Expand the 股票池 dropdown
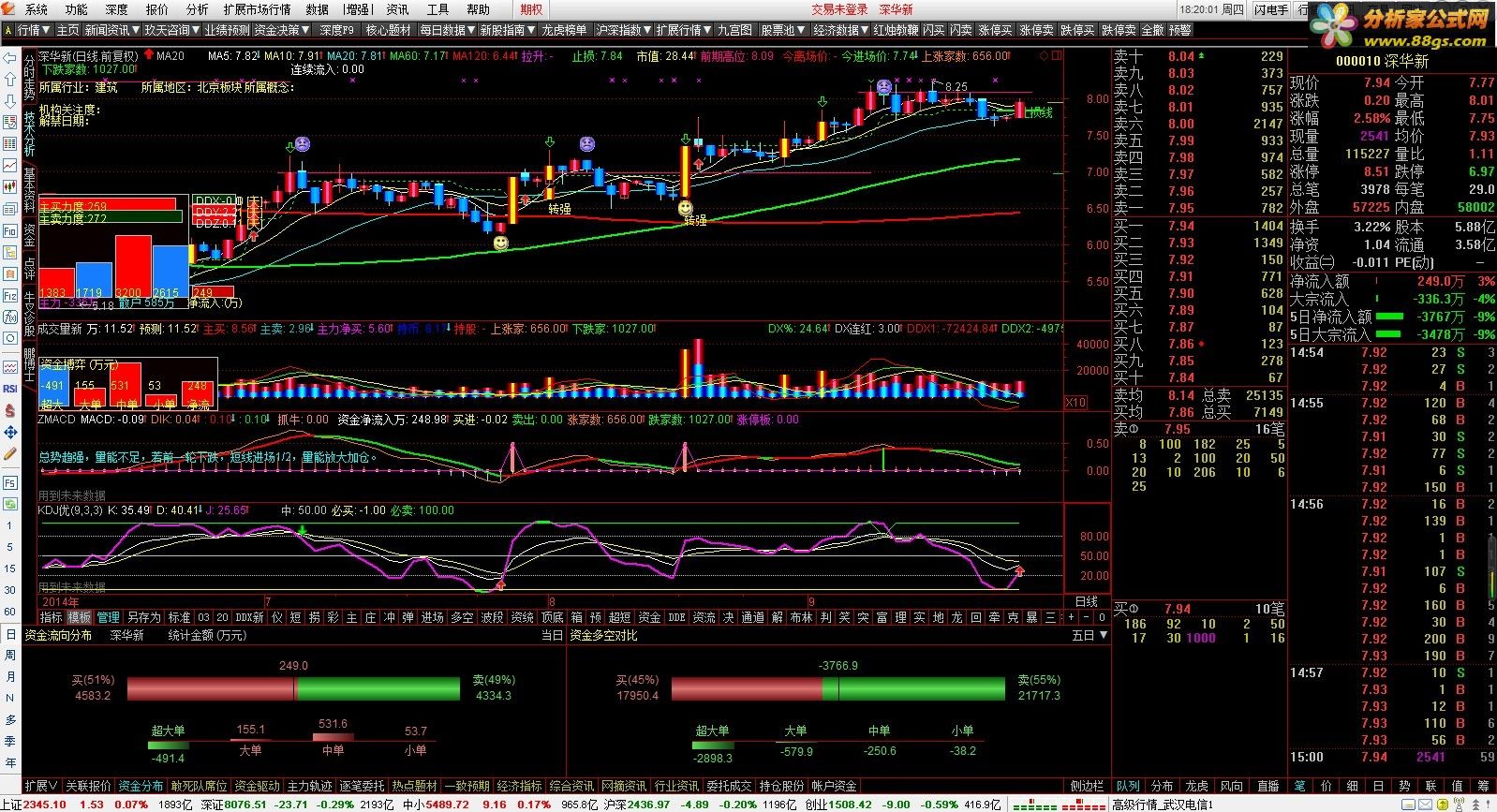Screen dimensions: 1497x812 click(782, 30)
